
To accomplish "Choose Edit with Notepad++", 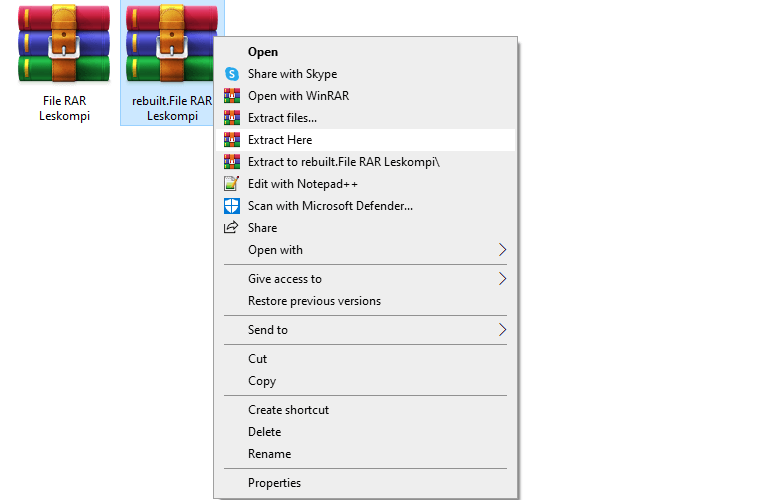I will (x=366, y=184).
